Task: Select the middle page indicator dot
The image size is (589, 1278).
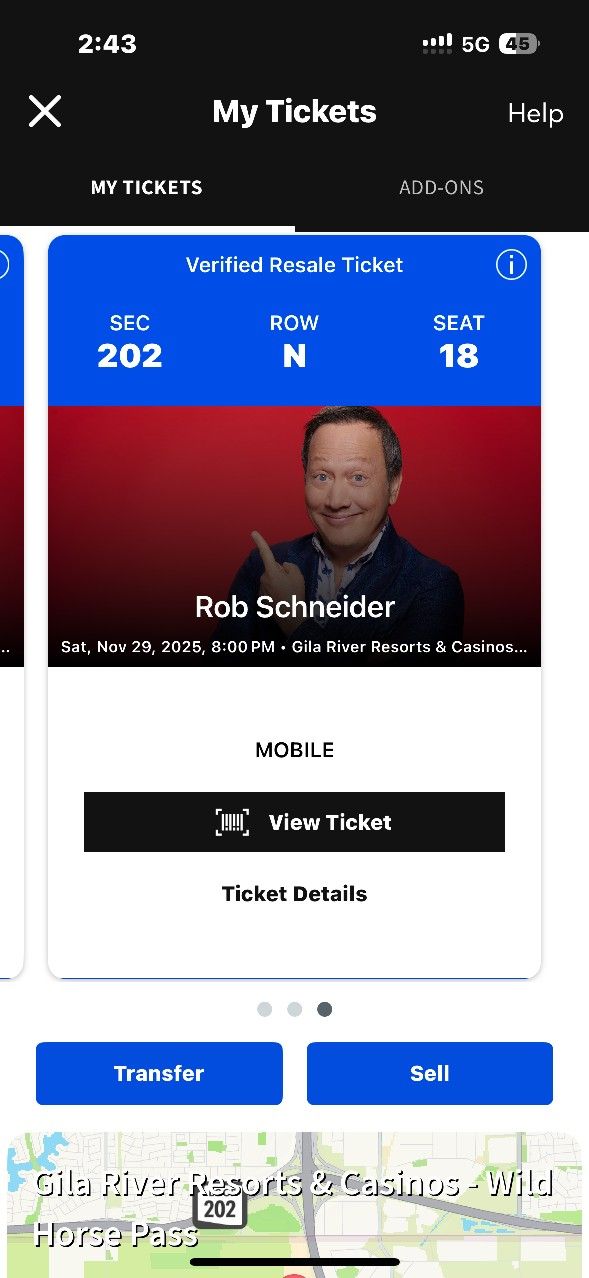Action: [294, 1009]
